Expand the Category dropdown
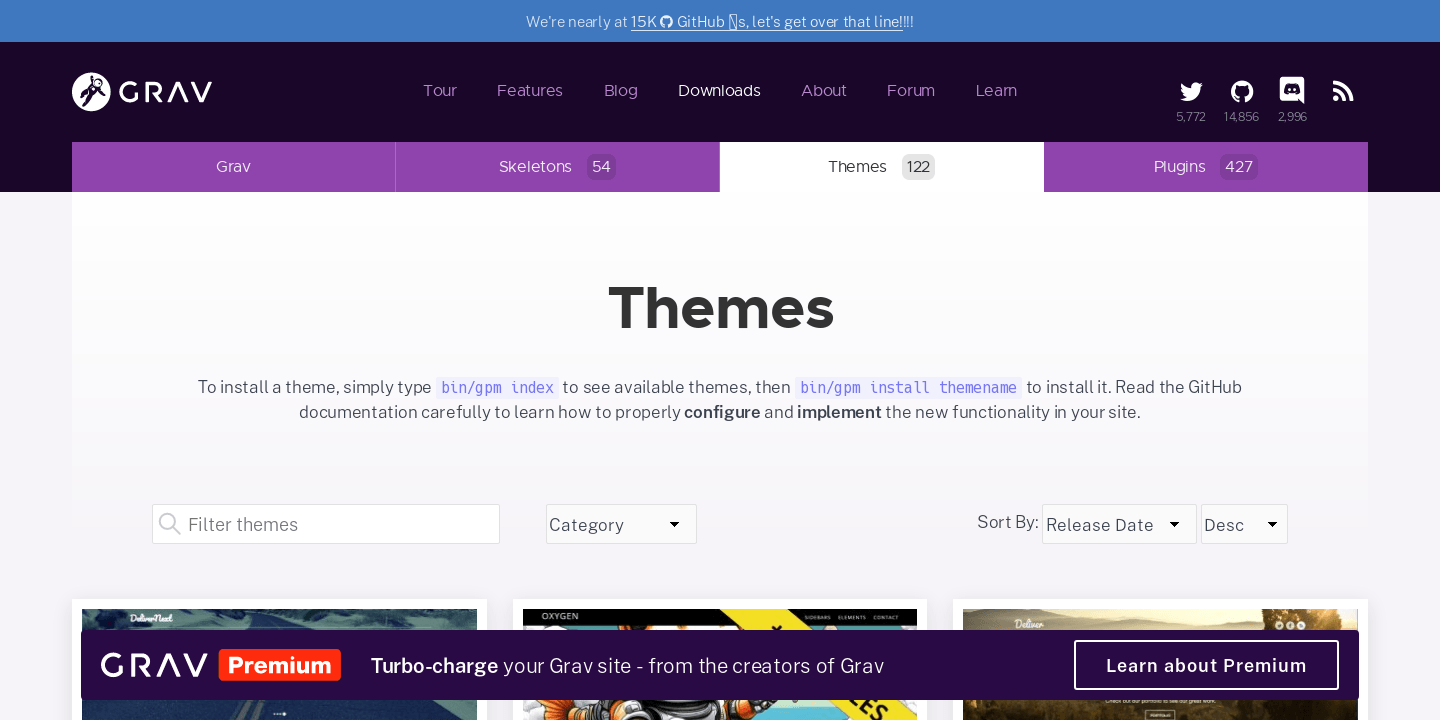 coord(621,524)
